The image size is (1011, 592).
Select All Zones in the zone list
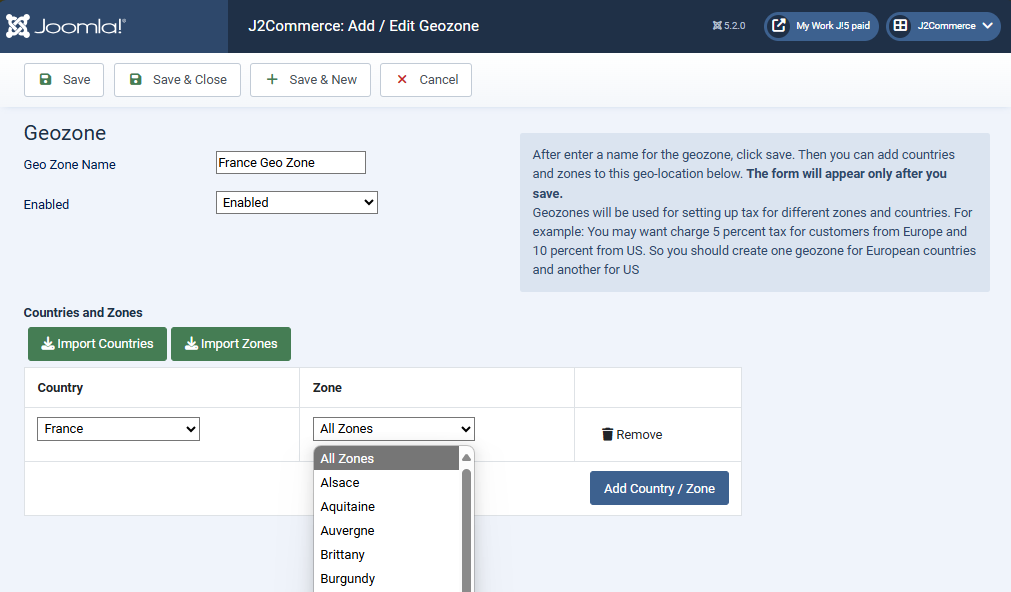(386, 459)
